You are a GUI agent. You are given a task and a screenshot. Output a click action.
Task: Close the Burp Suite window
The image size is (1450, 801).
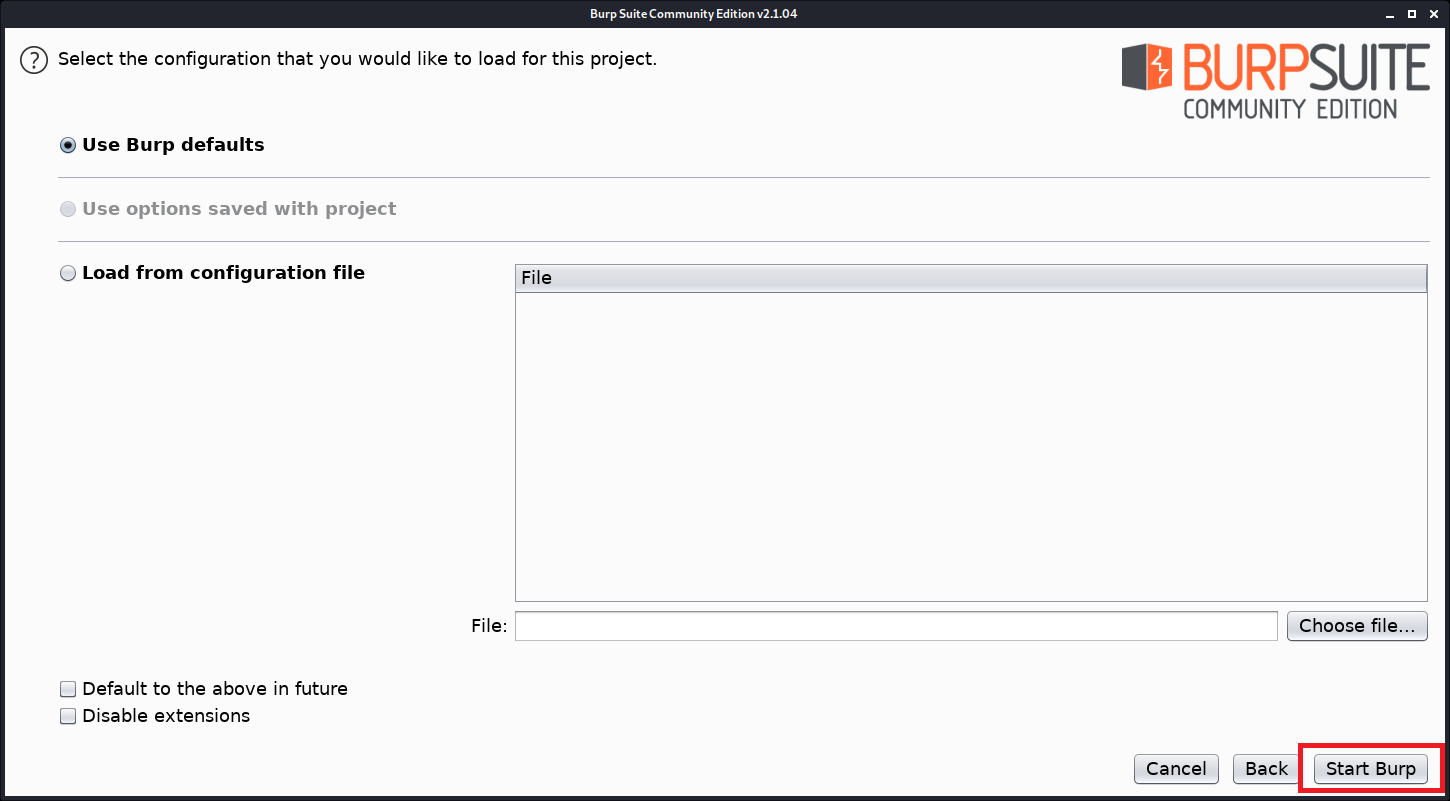point(1433,14)
